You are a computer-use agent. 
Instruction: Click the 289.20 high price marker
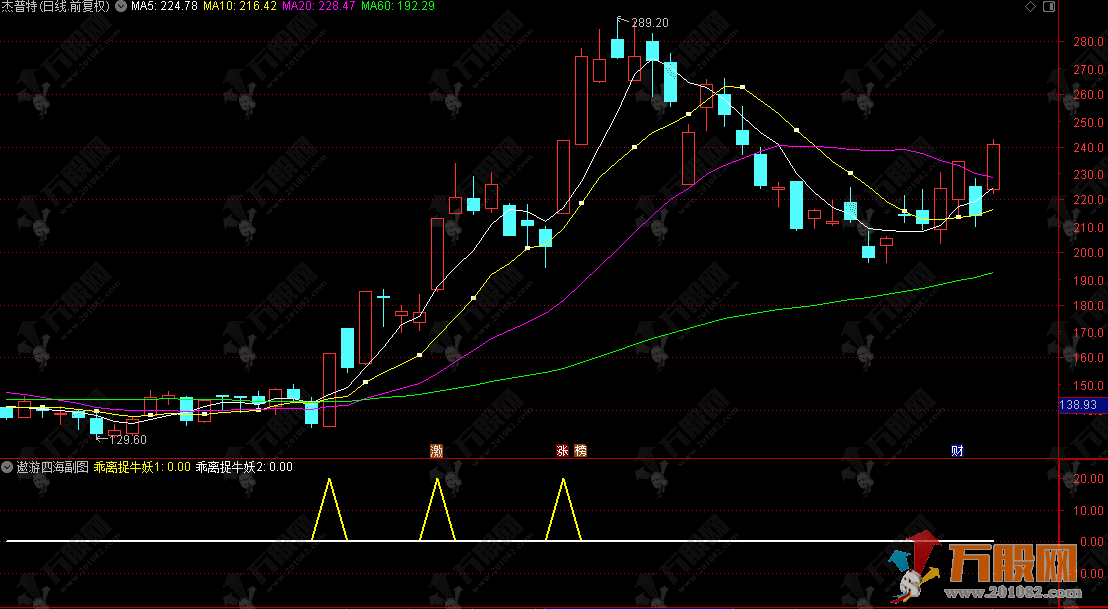click(650, 22)
